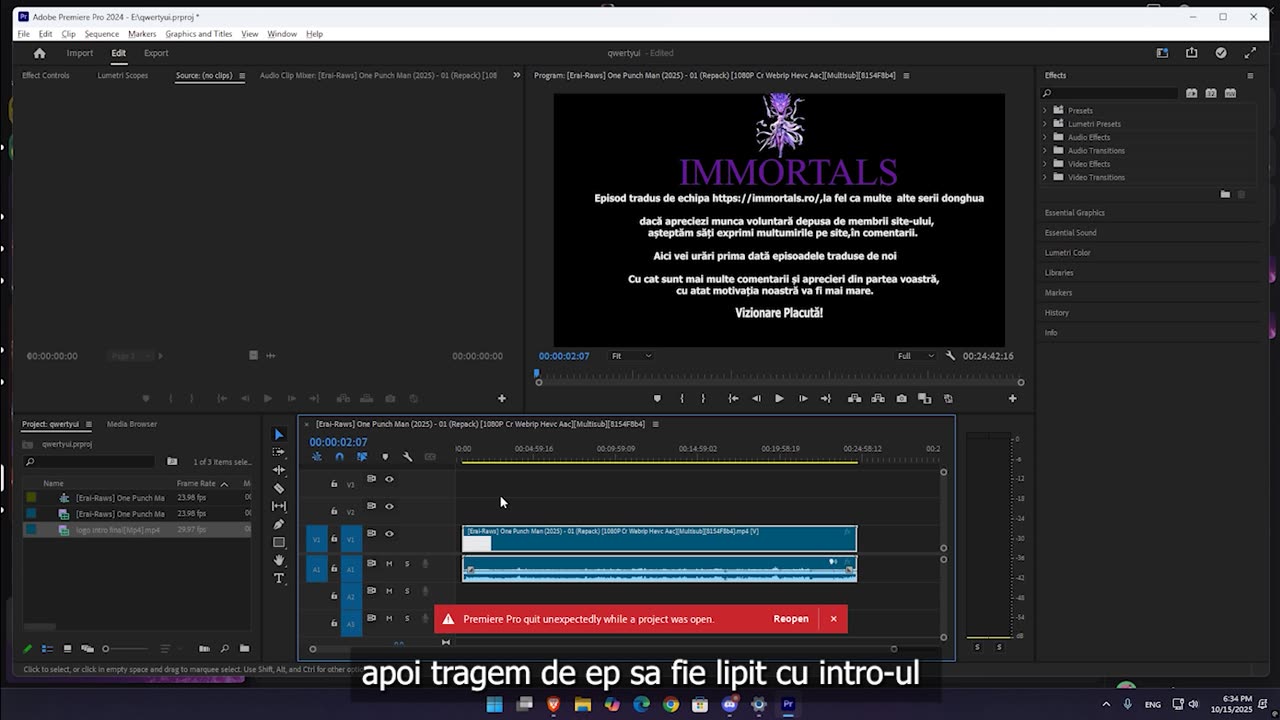Open the Import workspace
Viewport: 1280px width, 720px height.
tap(80, 53)
